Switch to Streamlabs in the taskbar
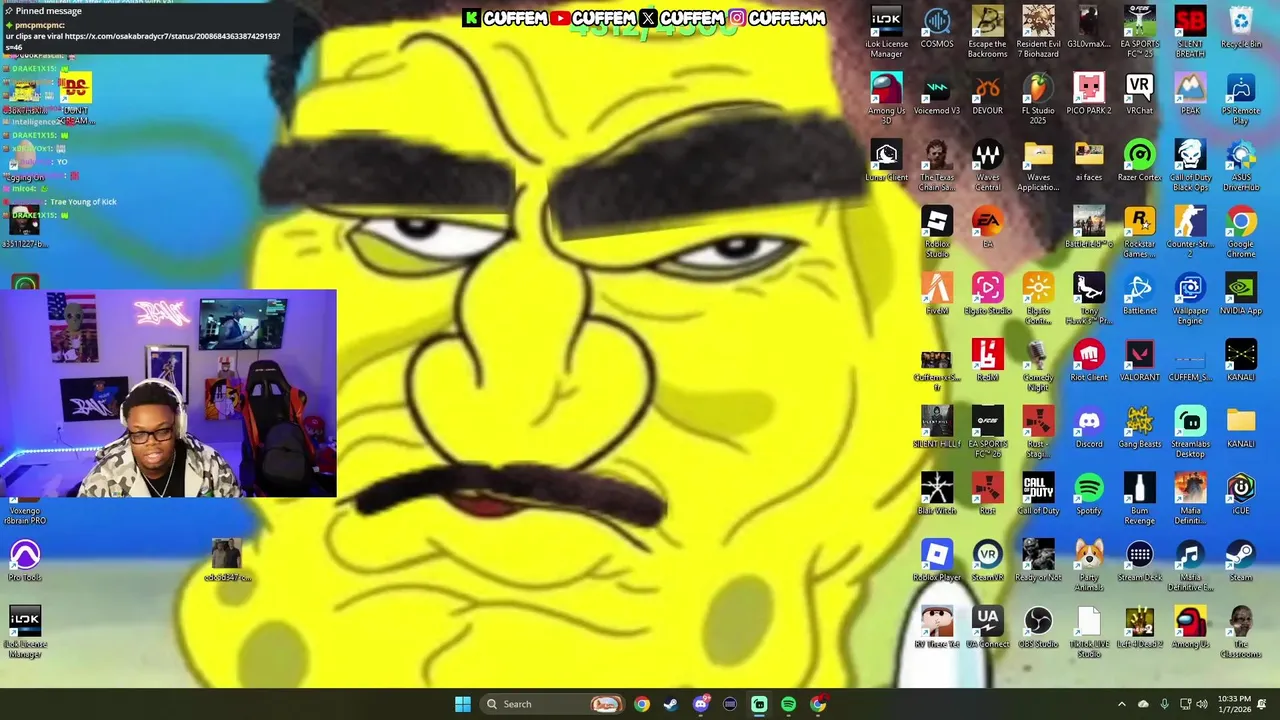 tap(759, 704)
